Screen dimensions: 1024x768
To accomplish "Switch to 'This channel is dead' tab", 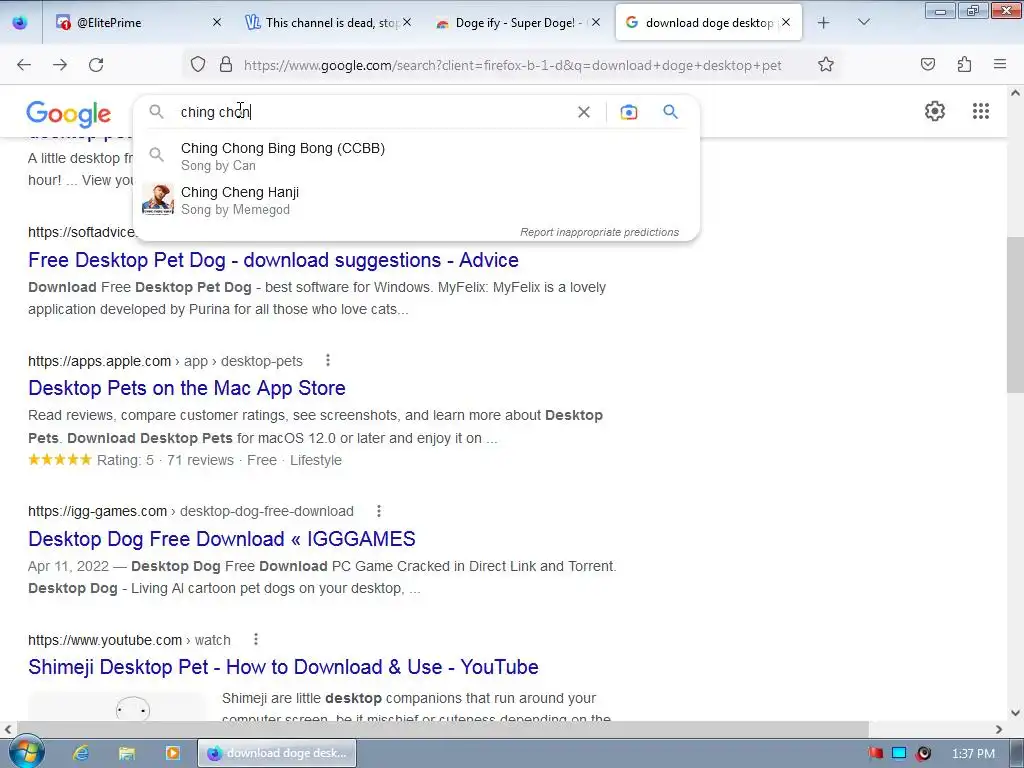I will point(328,22).
